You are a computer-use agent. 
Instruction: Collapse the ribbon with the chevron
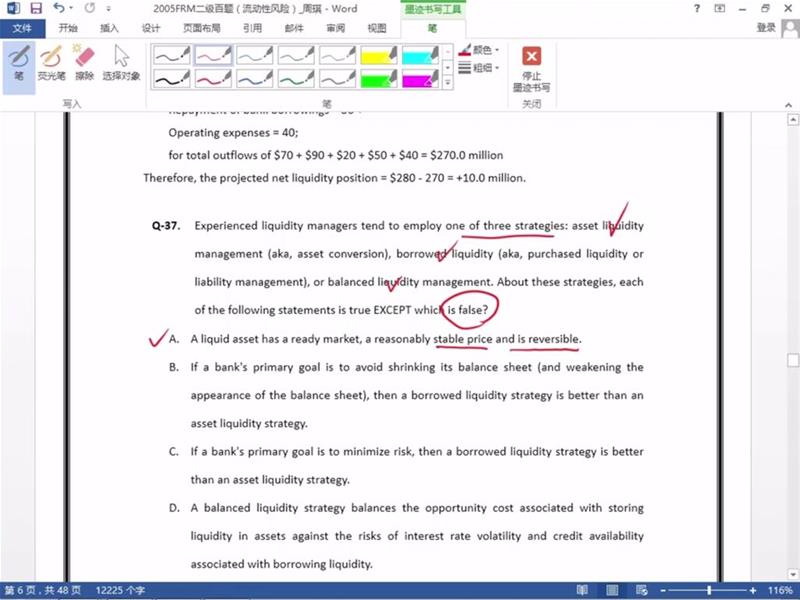pyautogui.click(x=788, y=105)
